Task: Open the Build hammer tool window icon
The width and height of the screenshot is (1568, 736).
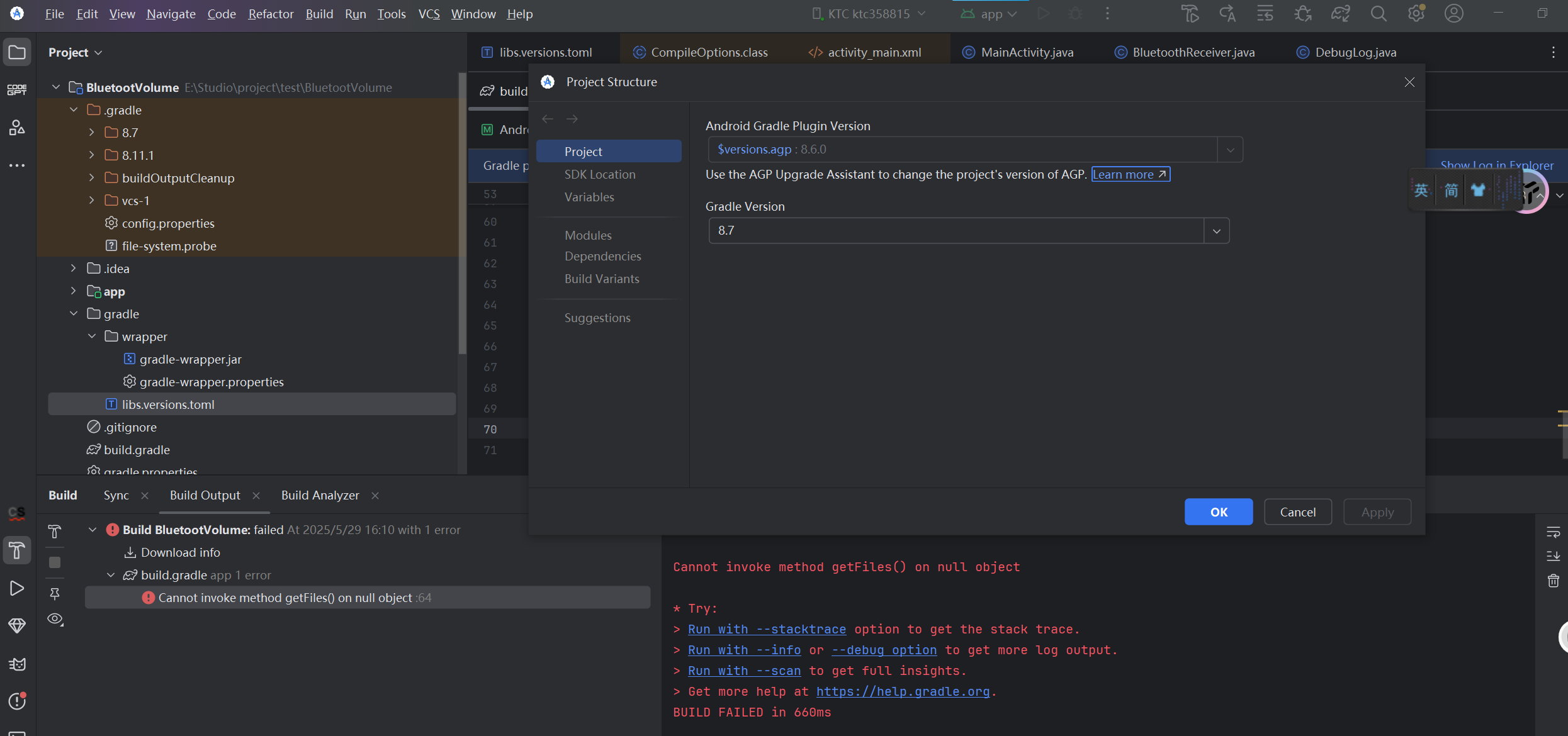Action: [x=17, y=550]
